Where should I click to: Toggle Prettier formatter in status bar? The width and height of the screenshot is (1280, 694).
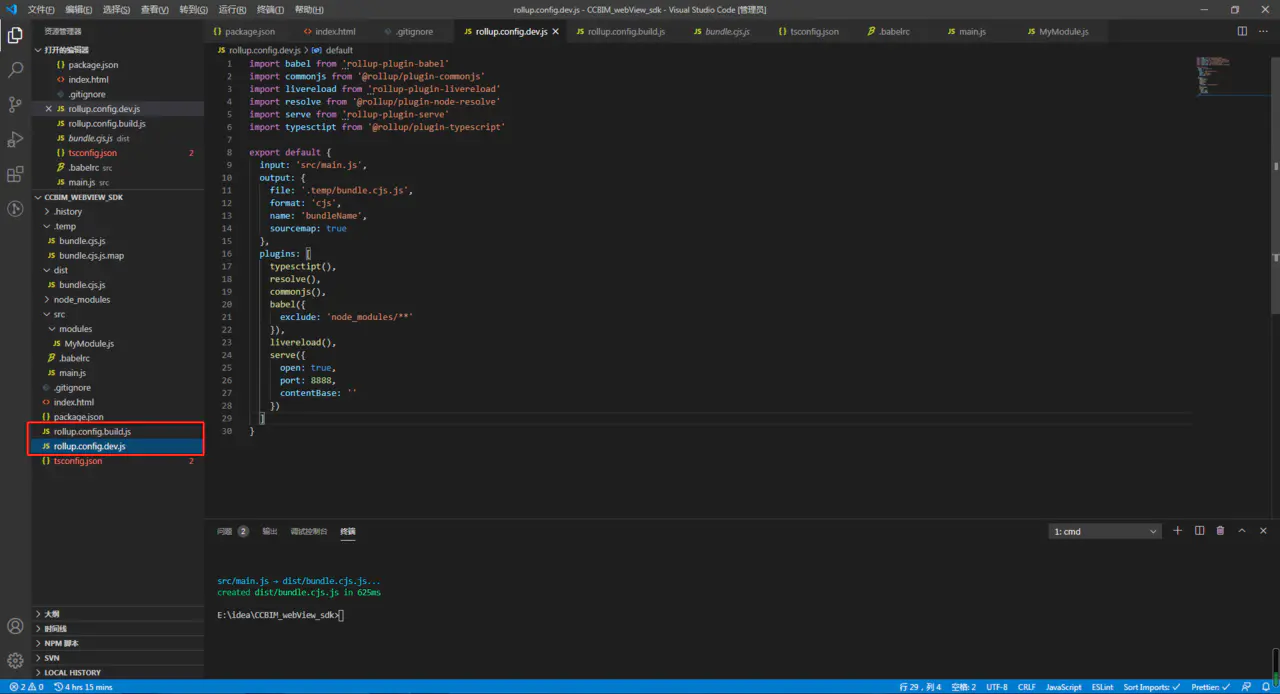pos(1208,687)
